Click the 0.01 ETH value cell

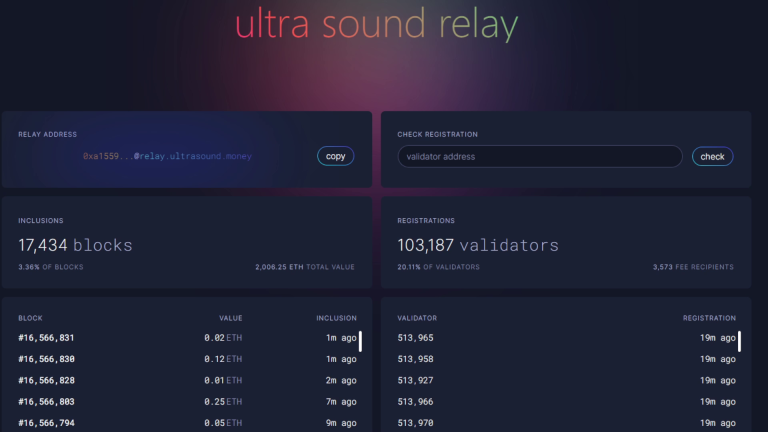[x=223, y=381]
